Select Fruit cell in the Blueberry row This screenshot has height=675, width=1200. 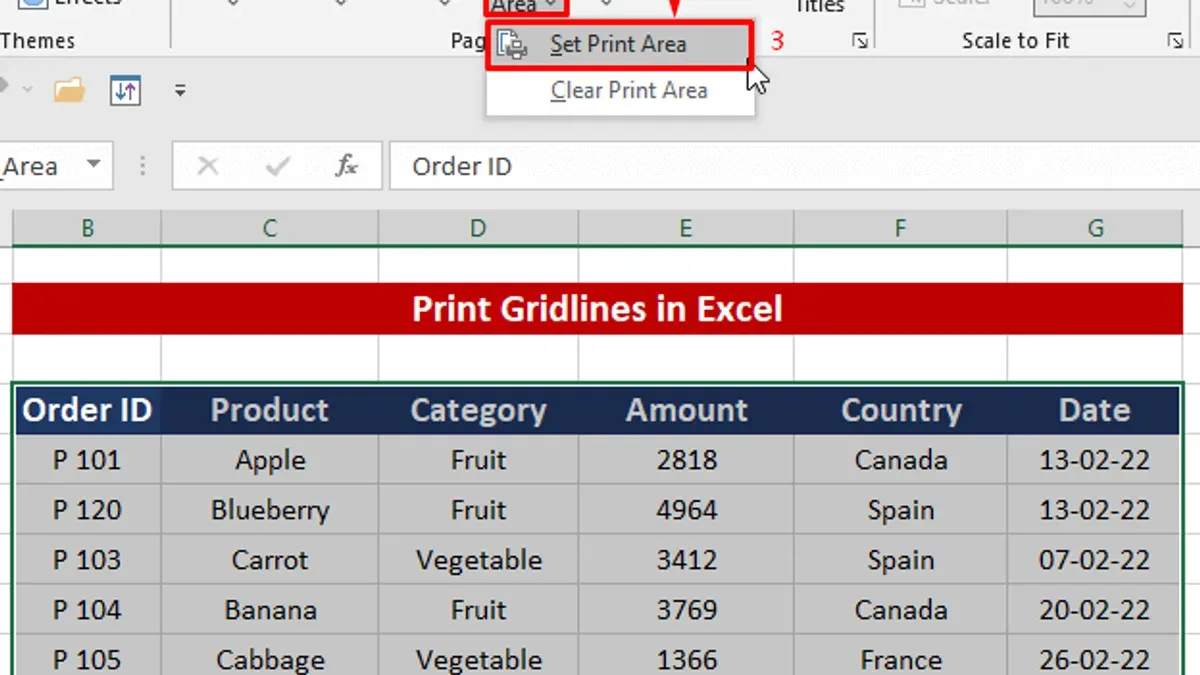[x=478, y=510]
